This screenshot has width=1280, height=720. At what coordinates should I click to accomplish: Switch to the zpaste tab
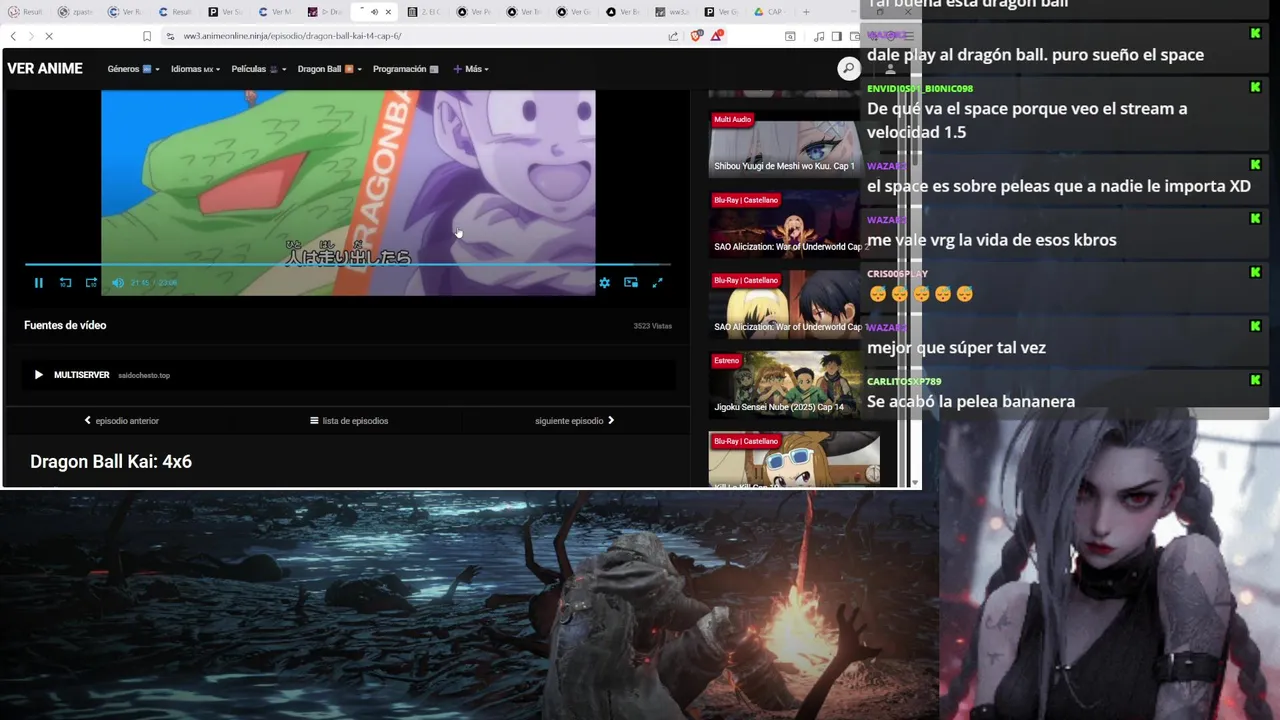(76, 12)
